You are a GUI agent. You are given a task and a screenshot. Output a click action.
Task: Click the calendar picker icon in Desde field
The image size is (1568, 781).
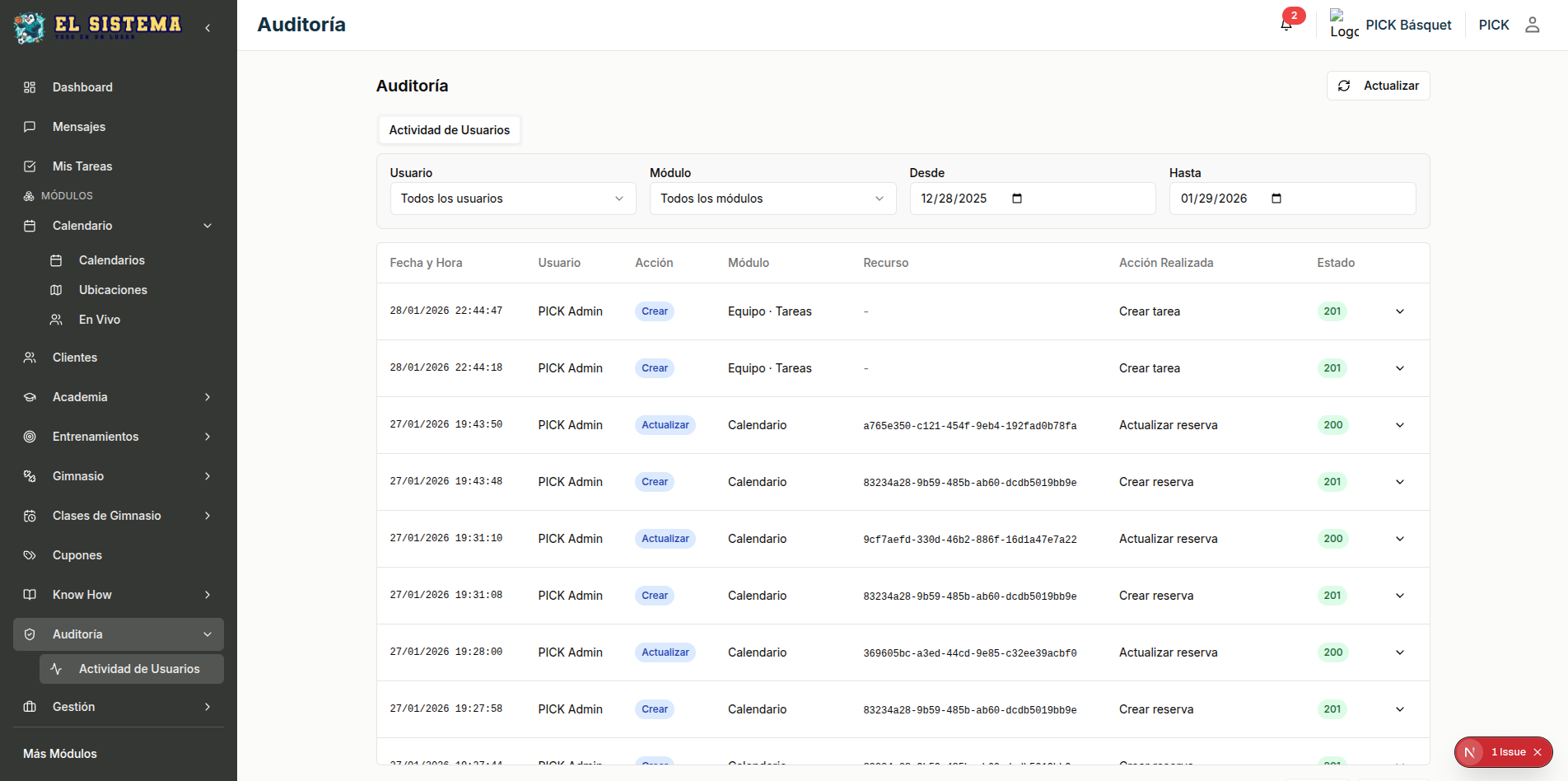(x=1017, y=199)
